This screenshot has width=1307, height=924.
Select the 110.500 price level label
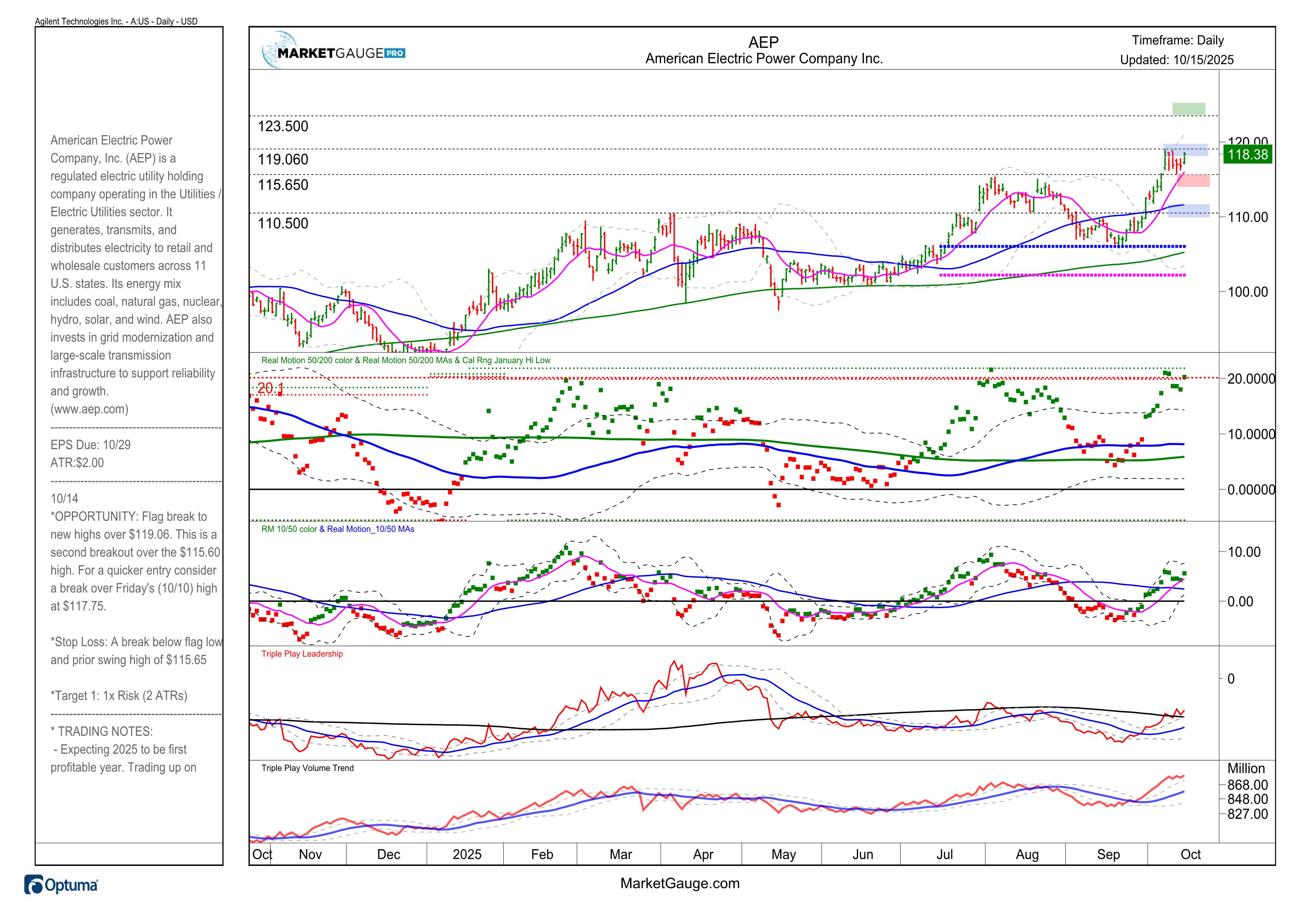283,223
